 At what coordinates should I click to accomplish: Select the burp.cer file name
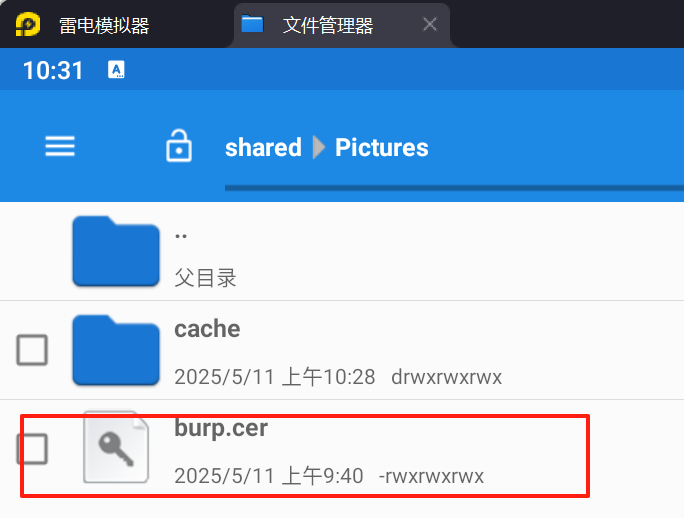point(221,428)
